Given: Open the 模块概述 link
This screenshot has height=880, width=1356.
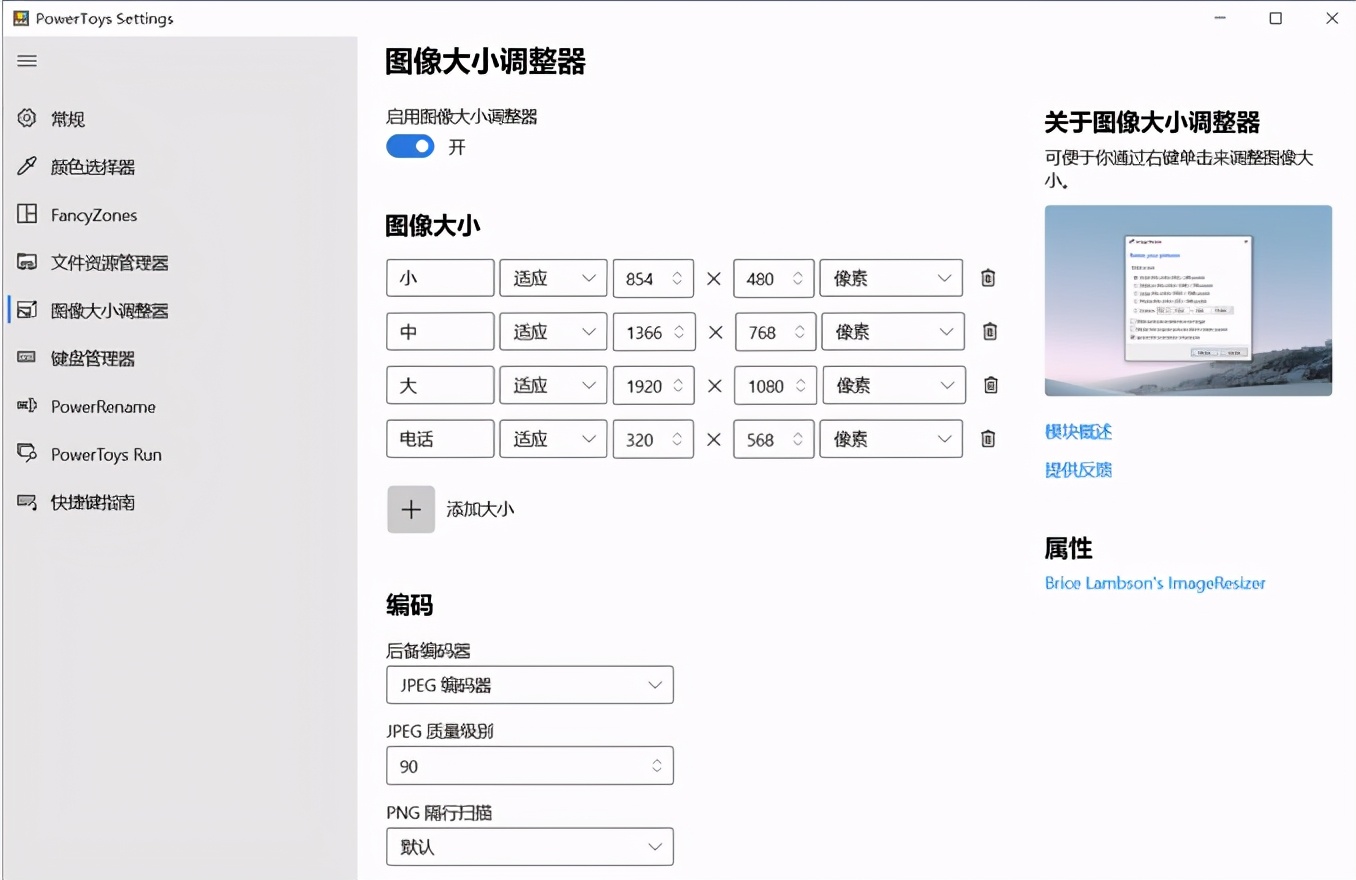Looking at the screenshot, I should pos(1078,431).
